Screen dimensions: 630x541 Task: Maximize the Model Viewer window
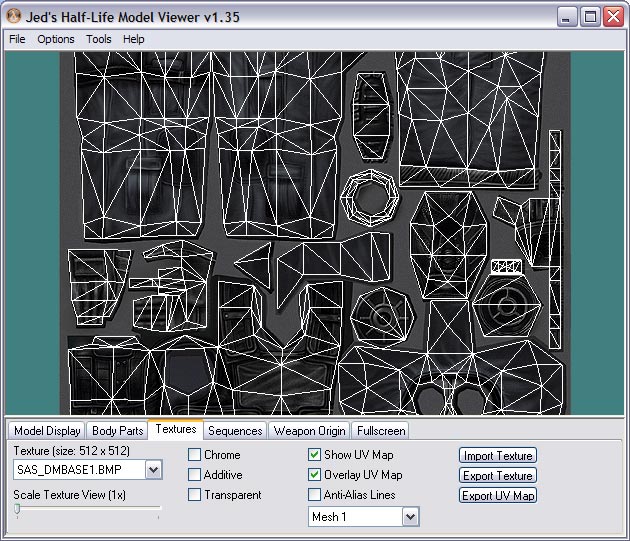(x=590, y=16)
